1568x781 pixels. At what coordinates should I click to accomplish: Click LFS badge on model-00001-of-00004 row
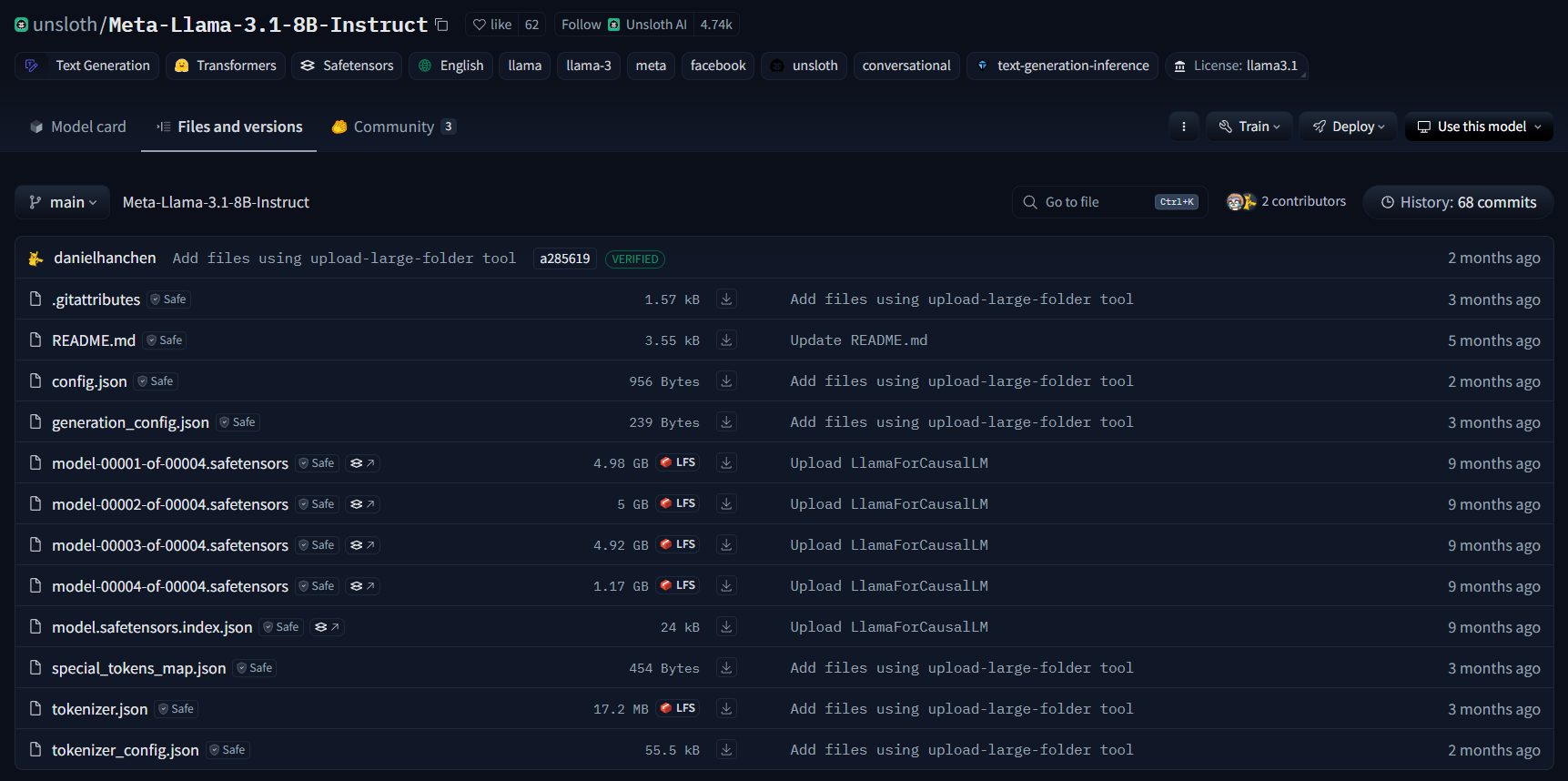pos(678,462)
